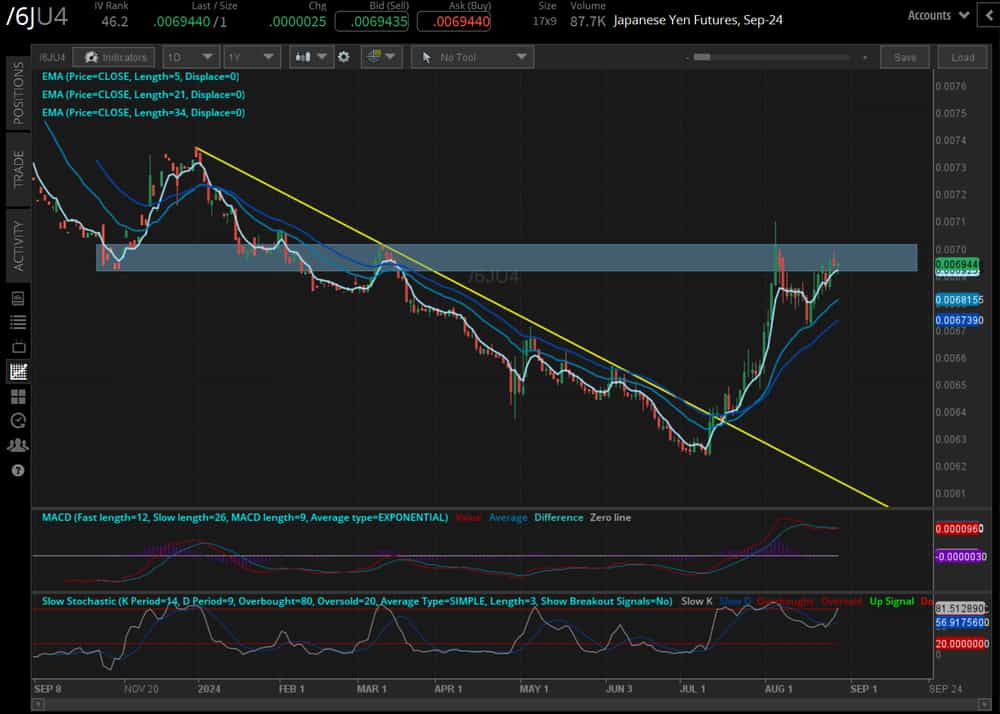This screenshot has height=714, width=1000.
Task: Click the Volume 87.7K value
Action: (587, 22)
